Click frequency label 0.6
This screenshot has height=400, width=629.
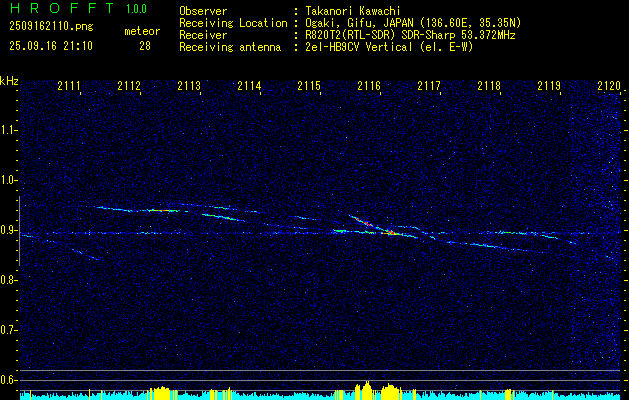point(7,380)
